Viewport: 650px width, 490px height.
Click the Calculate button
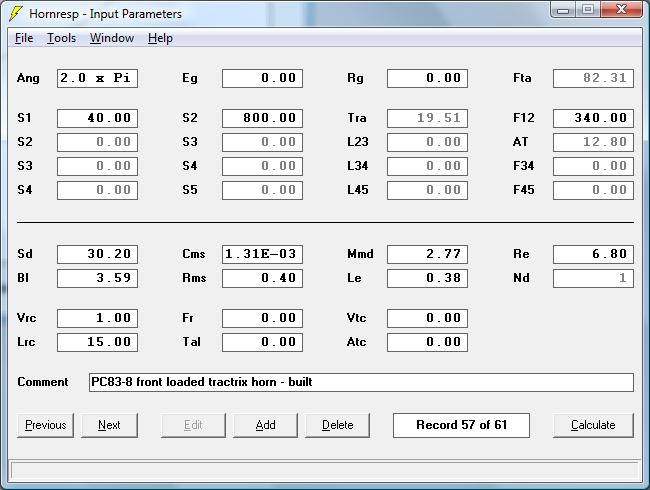click(x=593, y=425)
